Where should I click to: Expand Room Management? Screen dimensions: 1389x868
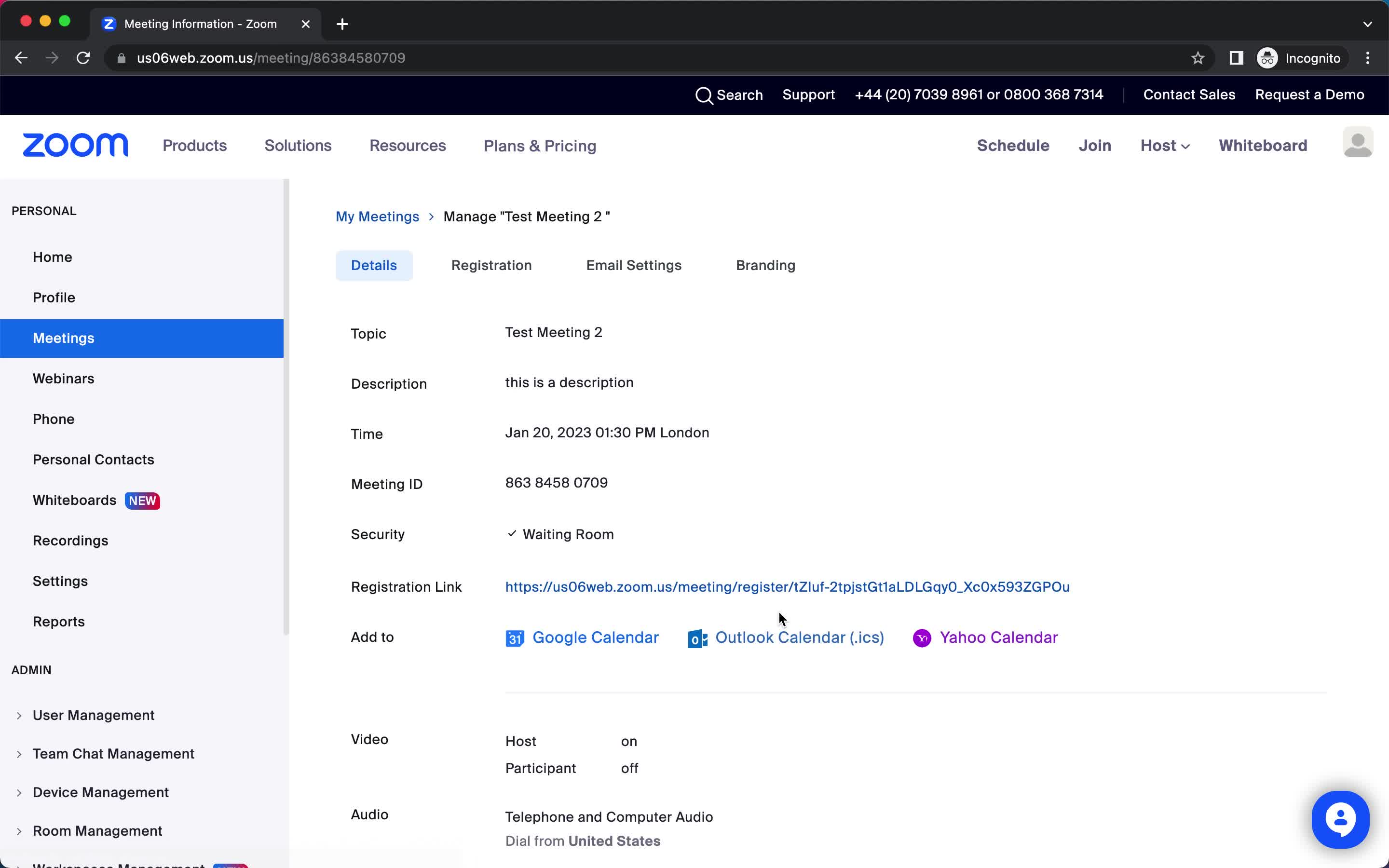[19, 831]
